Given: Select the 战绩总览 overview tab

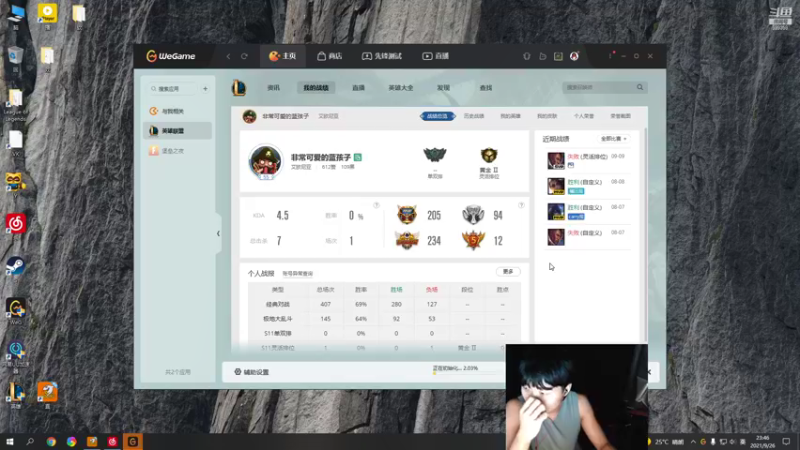Looking at the screenshot, I should tap(437, 116).
